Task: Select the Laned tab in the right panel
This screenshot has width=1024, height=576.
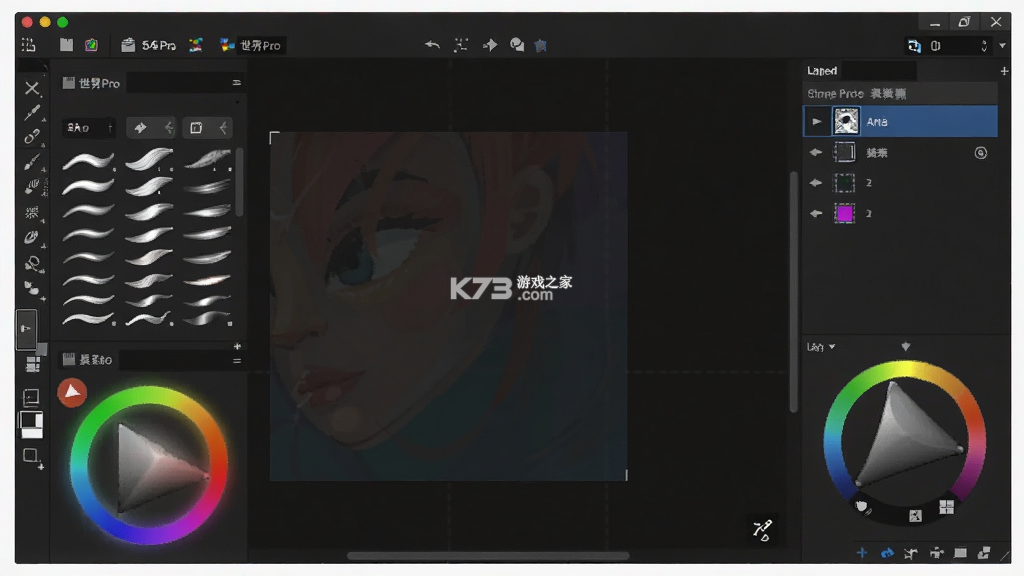Action: point(822,71)
